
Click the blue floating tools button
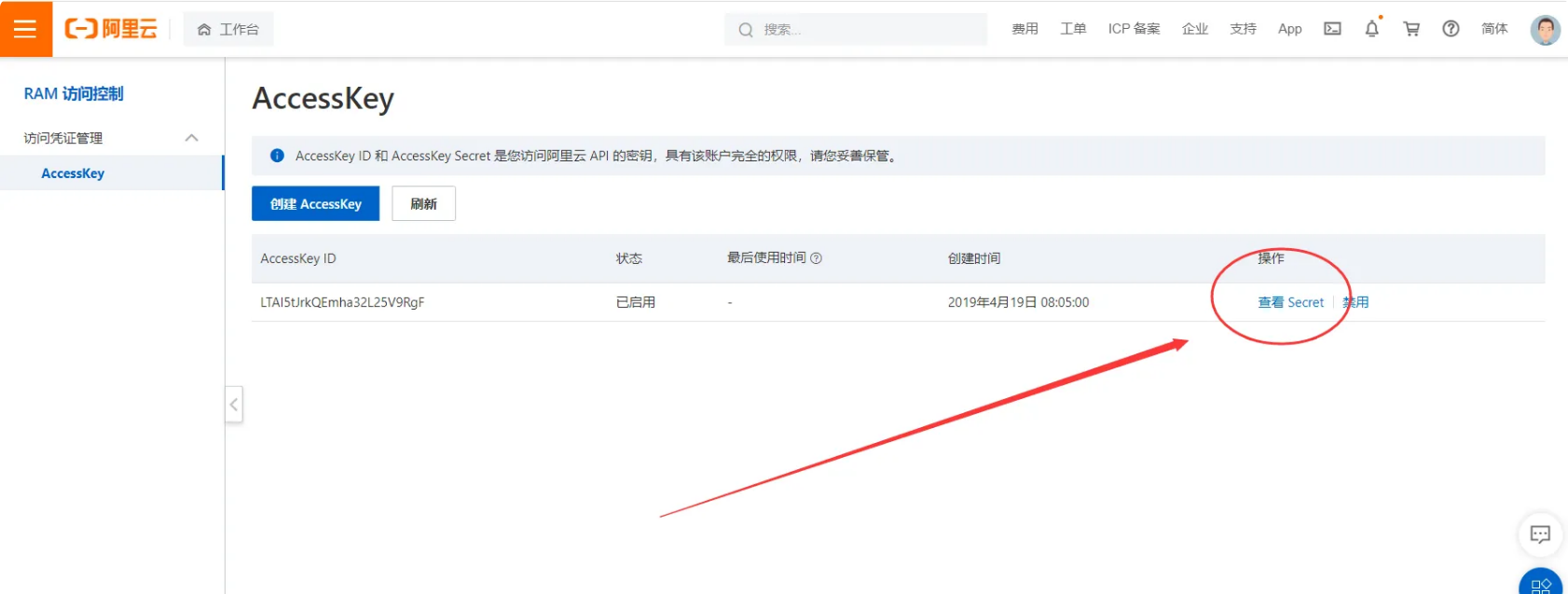click(1541, 584)
